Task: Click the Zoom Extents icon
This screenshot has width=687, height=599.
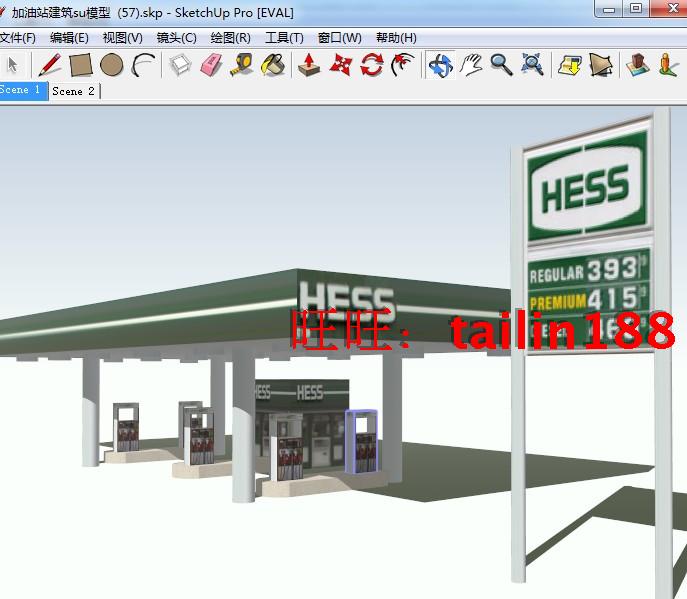Action: (x=532, y=65)
